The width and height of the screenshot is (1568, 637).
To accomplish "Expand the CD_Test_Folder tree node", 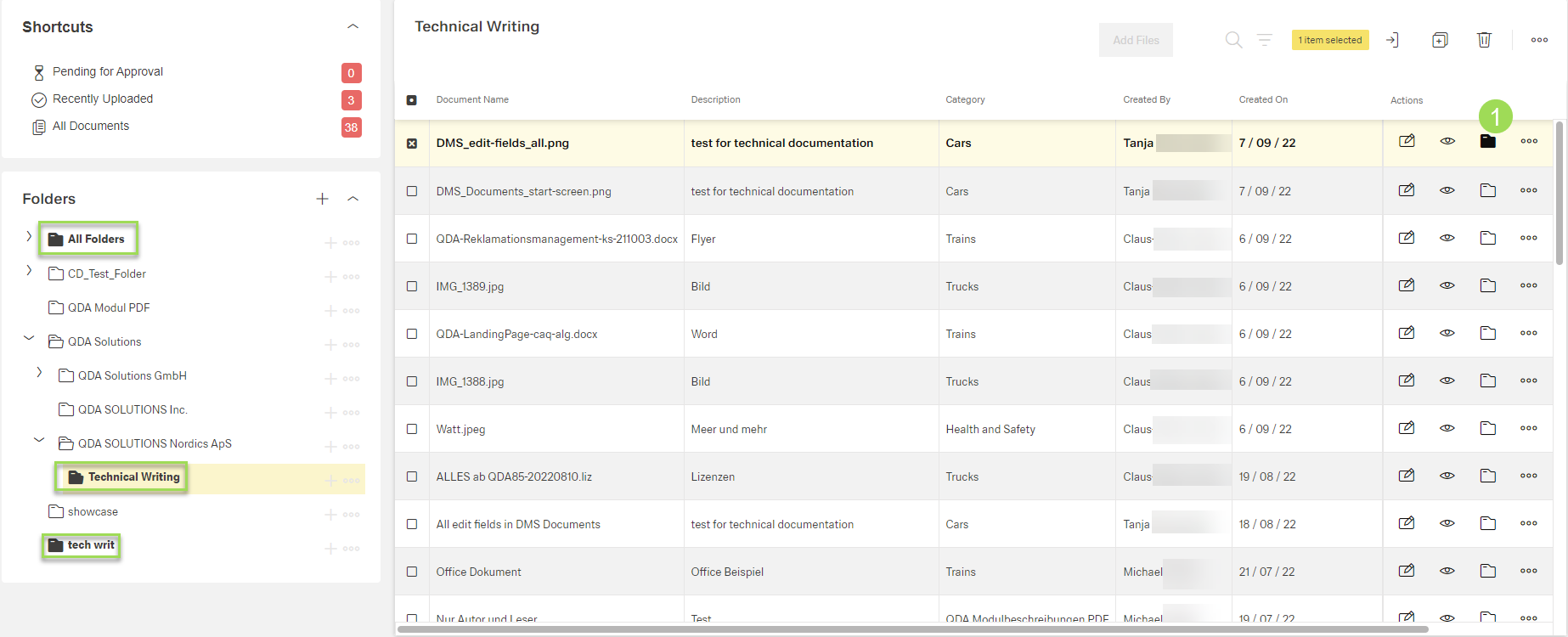I will coord(29,271).
